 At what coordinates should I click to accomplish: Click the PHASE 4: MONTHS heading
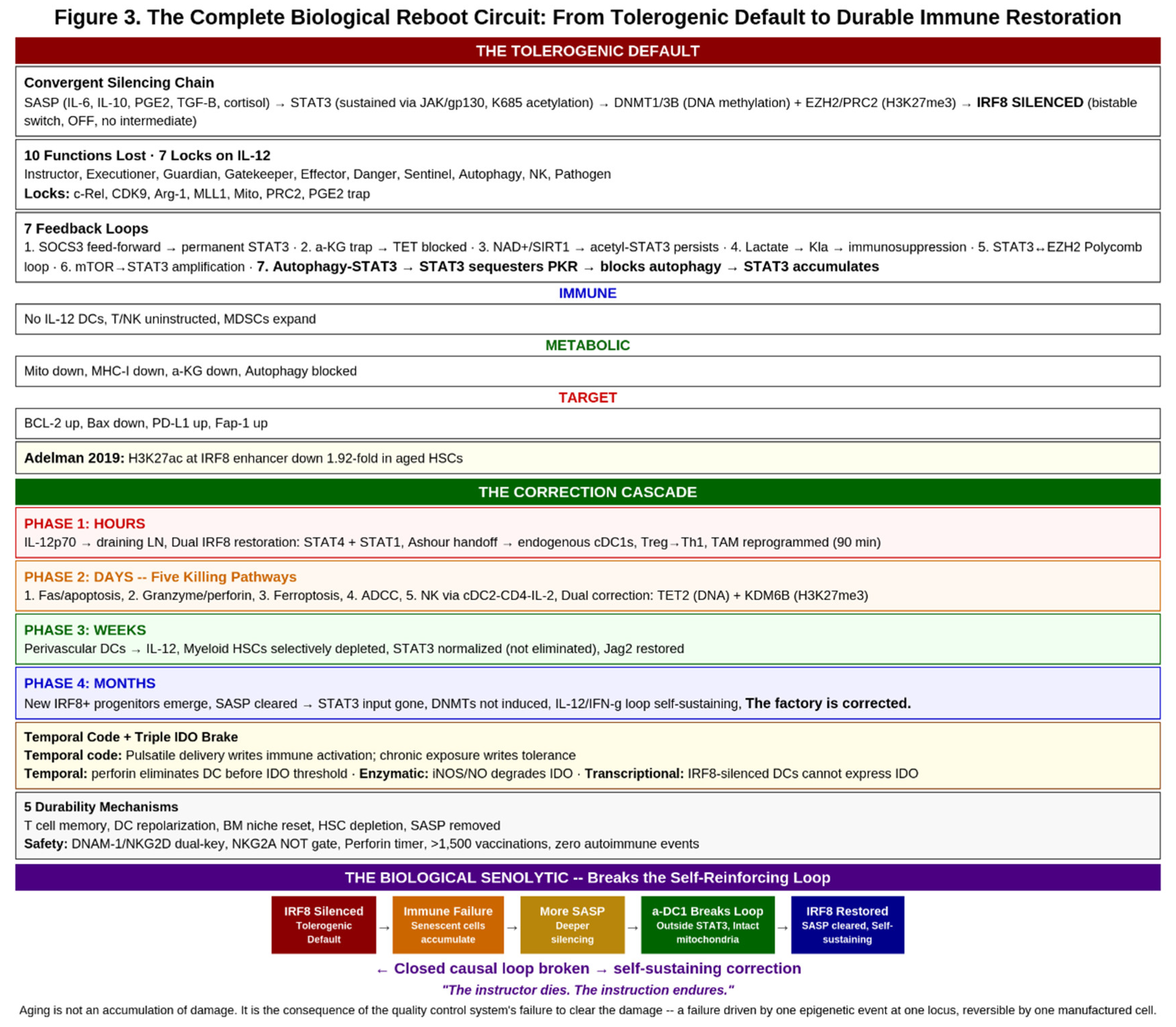coord(90,683)
